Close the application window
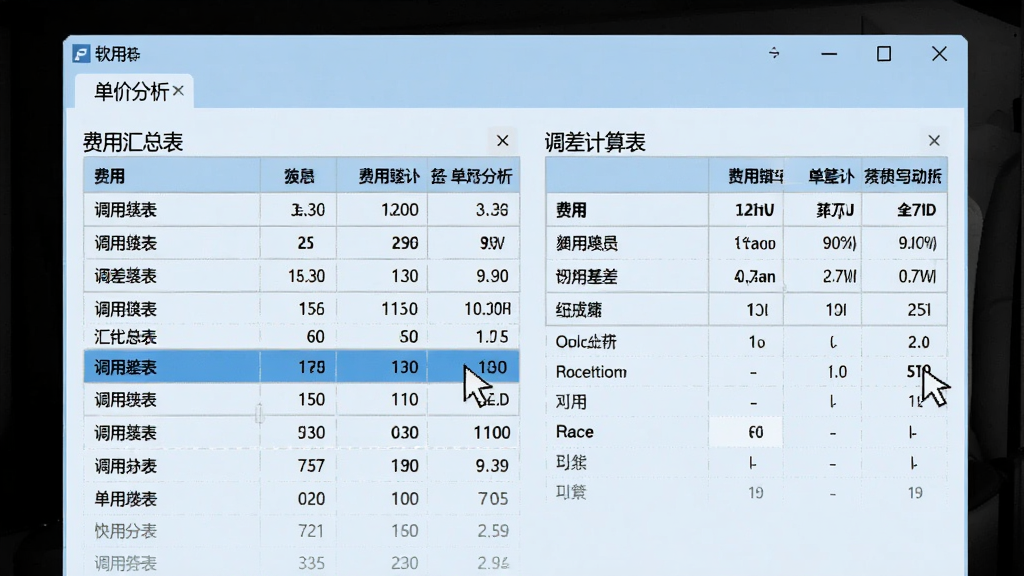The image size is (1024, 576). 939,54
